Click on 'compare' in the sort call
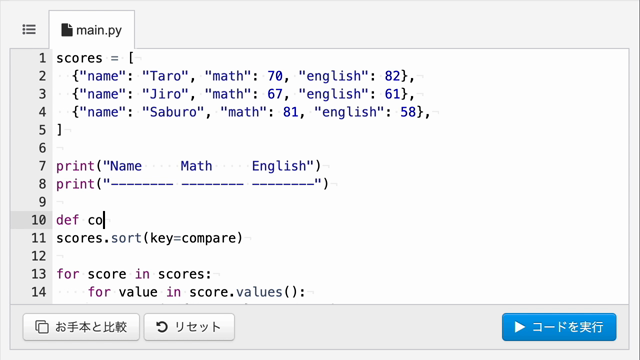This screenshot has height=360, width=640. coord(209,238)
